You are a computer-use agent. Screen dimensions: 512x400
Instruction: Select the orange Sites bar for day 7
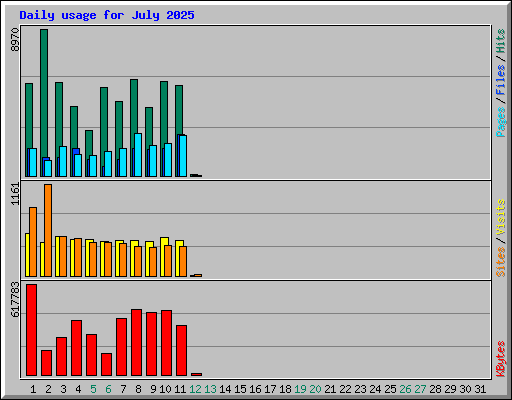click(x=123, y=260)
